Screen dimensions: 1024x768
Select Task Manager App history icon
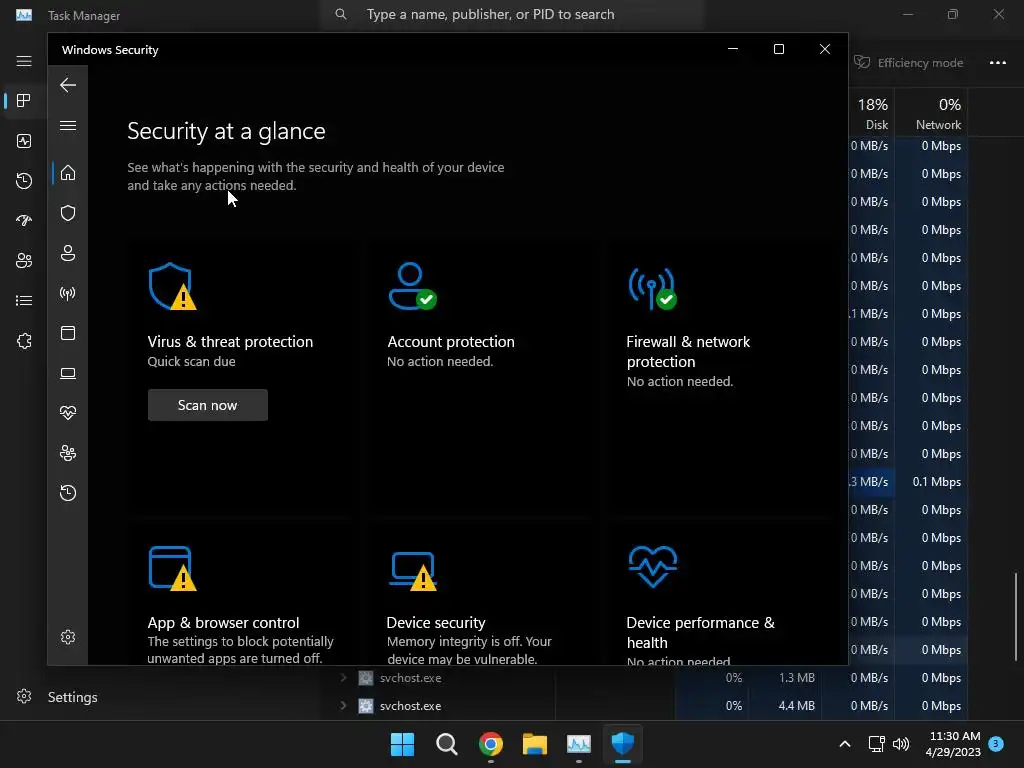24,181
